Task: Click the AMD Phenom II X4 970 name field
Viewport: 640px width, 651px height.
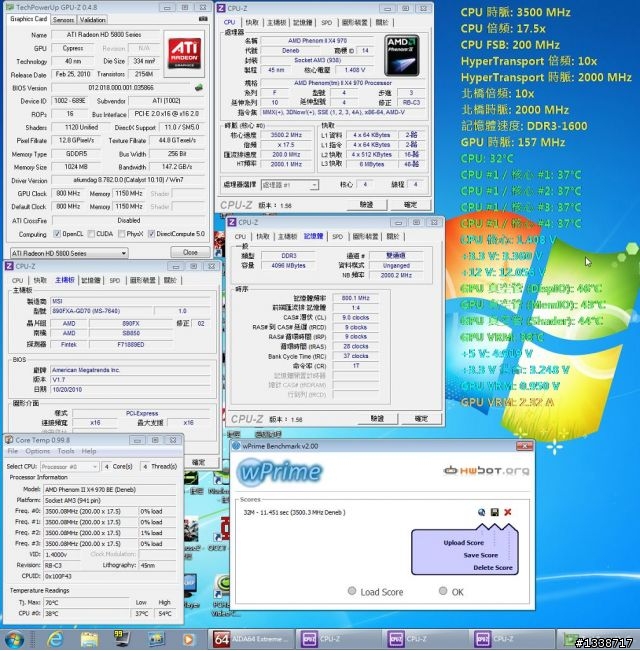Action: pyautogui.click(x=317, y=41)
